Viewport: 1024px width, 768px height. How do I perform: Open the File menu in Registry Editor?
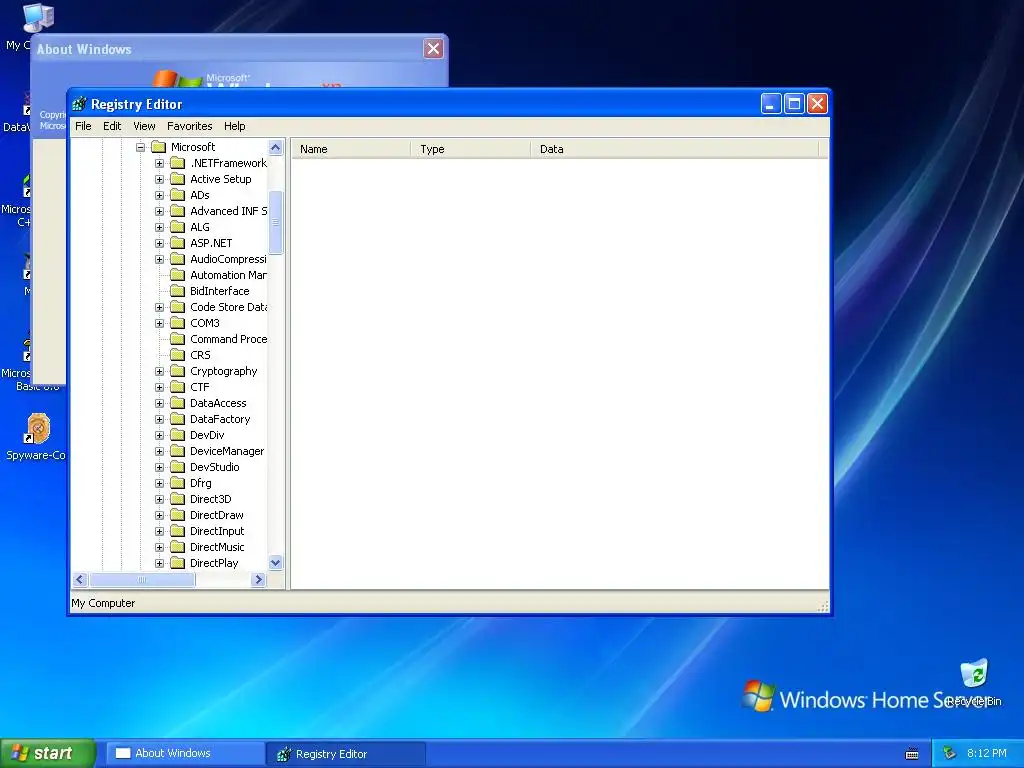pos(83,126)
